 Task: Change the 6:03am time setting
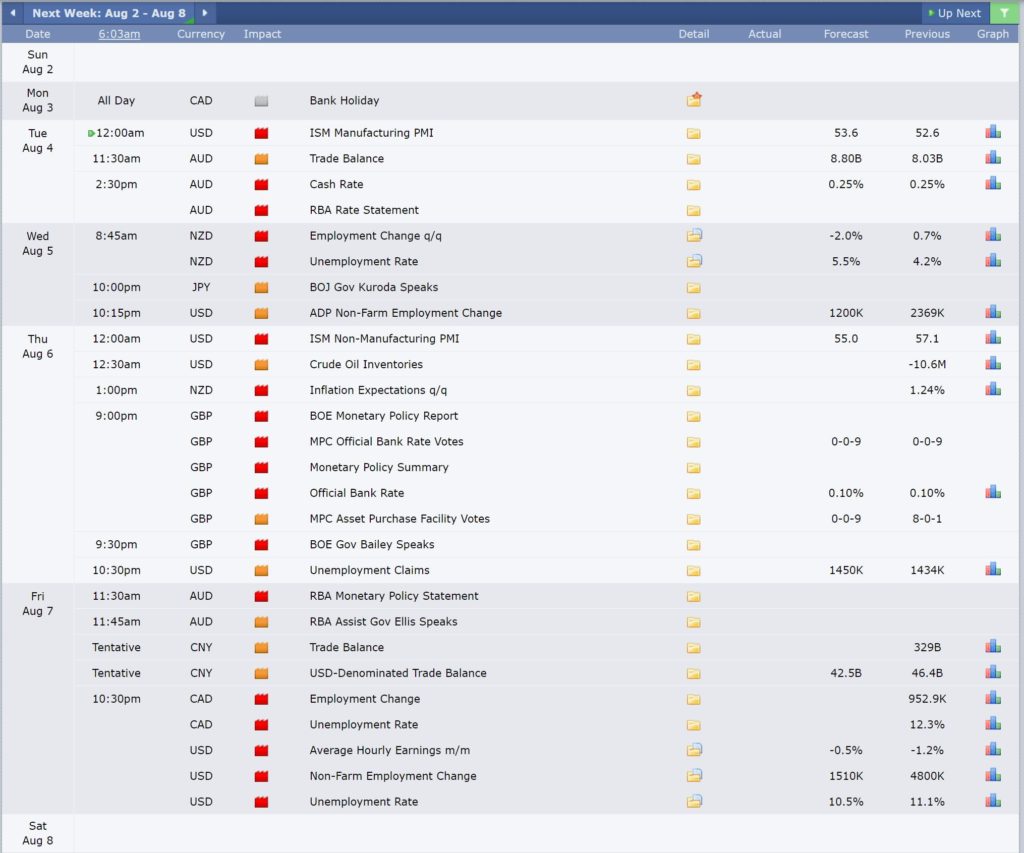119,34
